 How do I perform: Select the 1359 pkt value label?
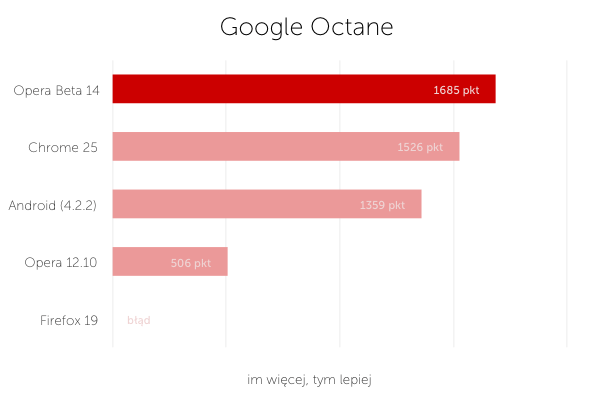[382, 205]
